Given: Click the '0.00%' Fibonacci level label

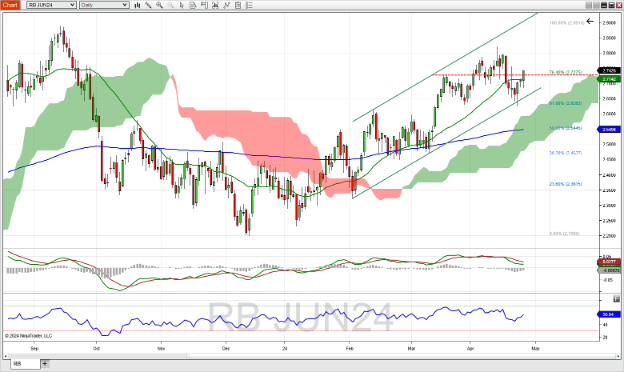Looking at the screenshot, I should pyautogui.click(x=564, y=234).
